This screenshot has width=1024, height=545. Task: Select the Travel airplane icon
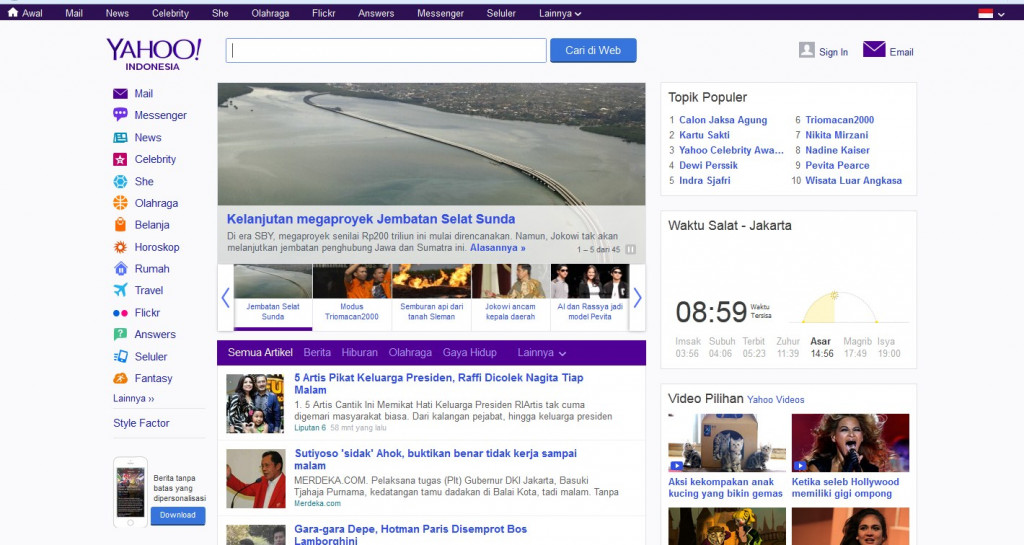coord(120,291)
